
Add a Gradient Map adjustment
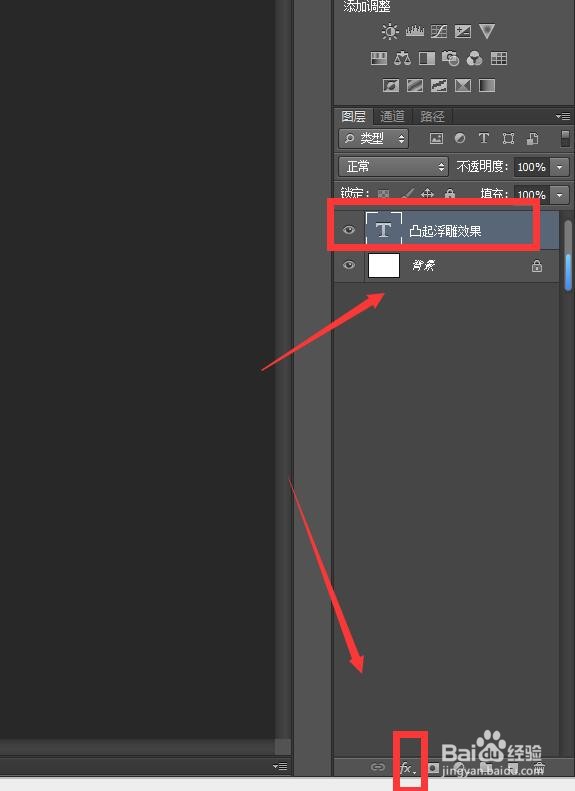[x=487, y=85]
